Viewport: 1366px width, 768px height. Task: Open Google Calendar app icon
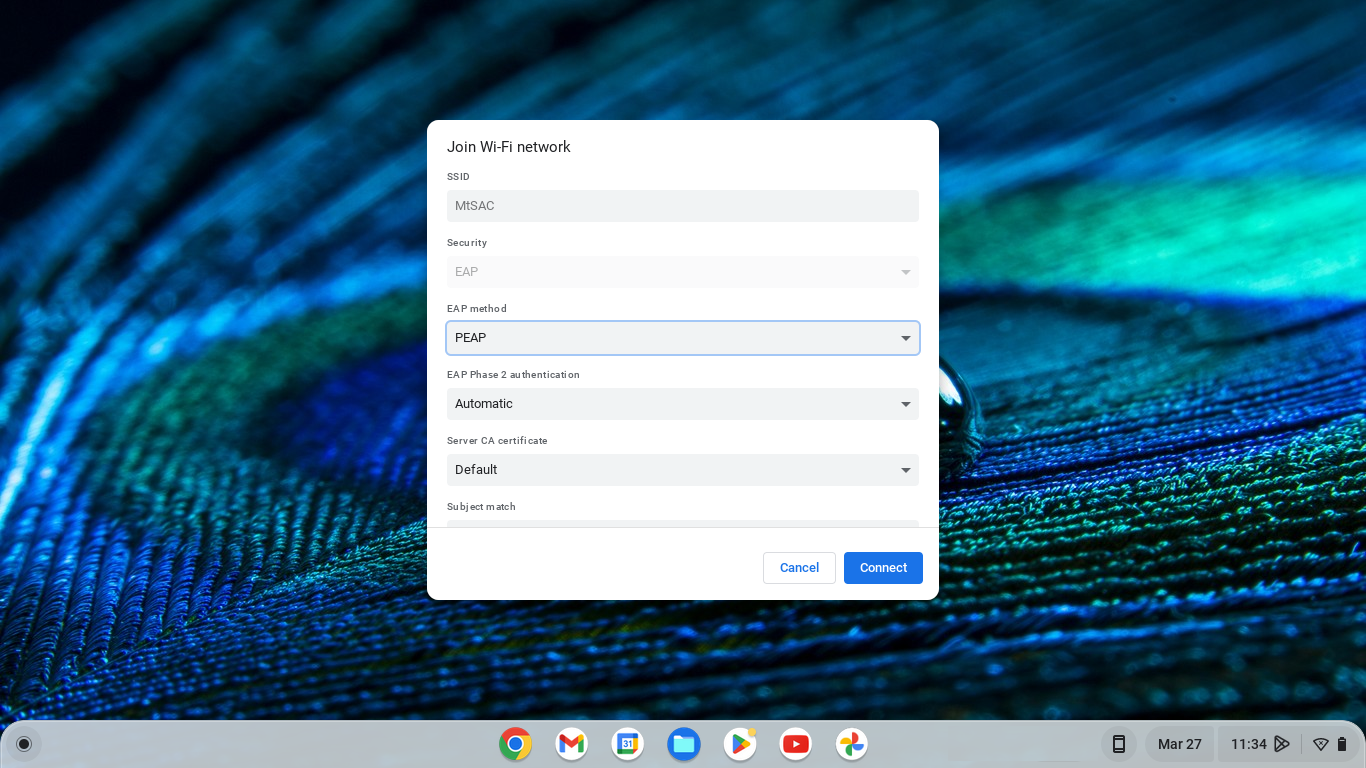coord(627,744)
